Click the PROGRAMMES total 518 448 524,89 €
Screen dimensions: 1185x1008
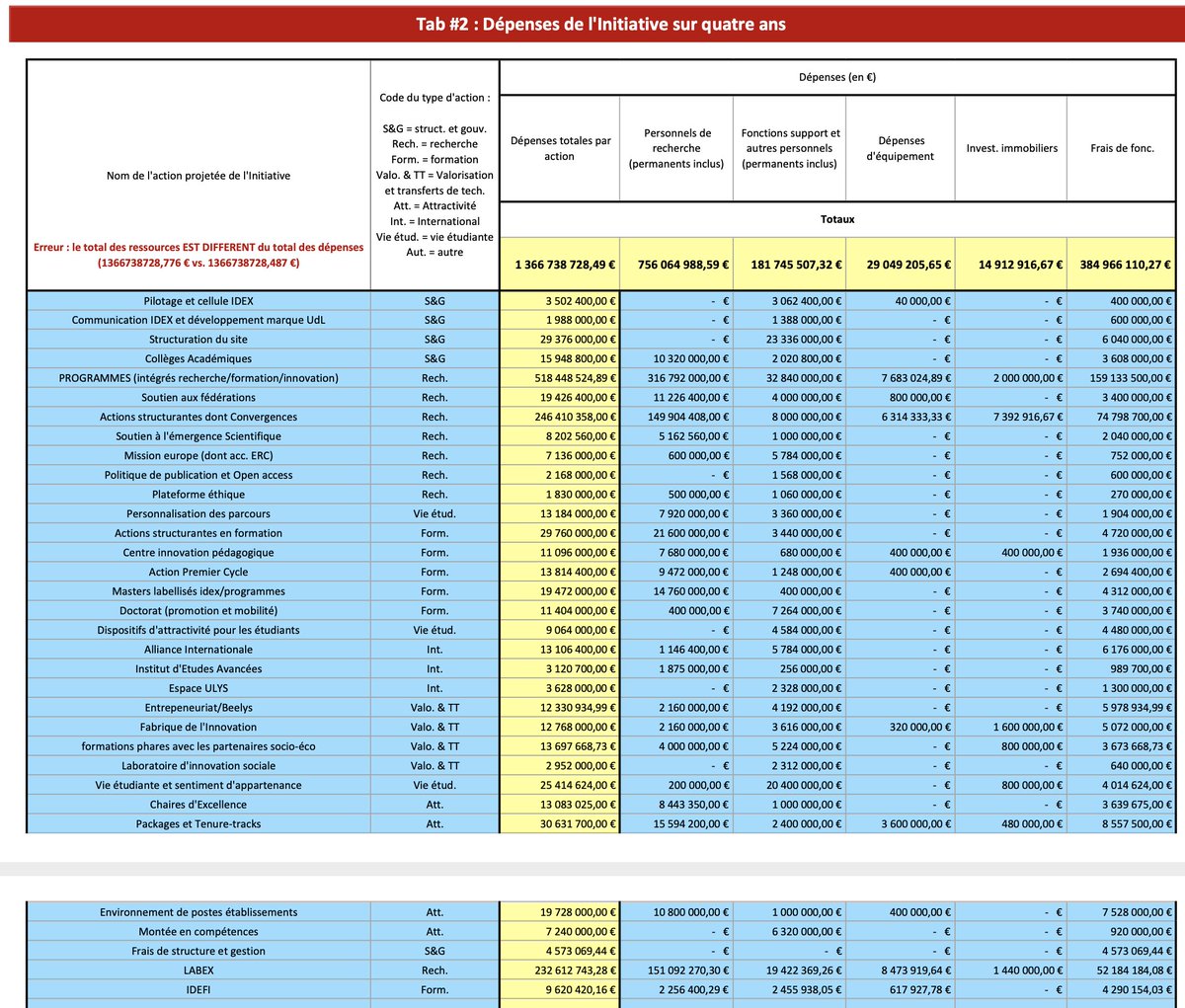pyautogui.click(x=560, y=378)
